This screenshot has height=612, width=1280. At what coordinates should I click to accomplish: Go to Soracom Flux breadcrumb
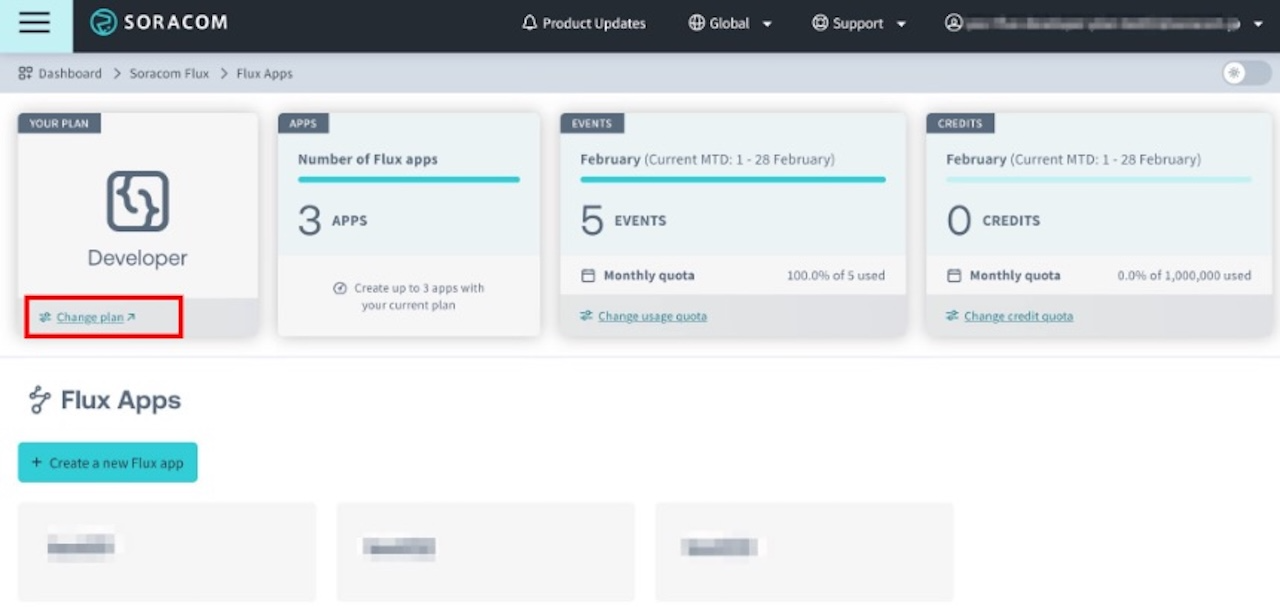[x=169, y=73]
